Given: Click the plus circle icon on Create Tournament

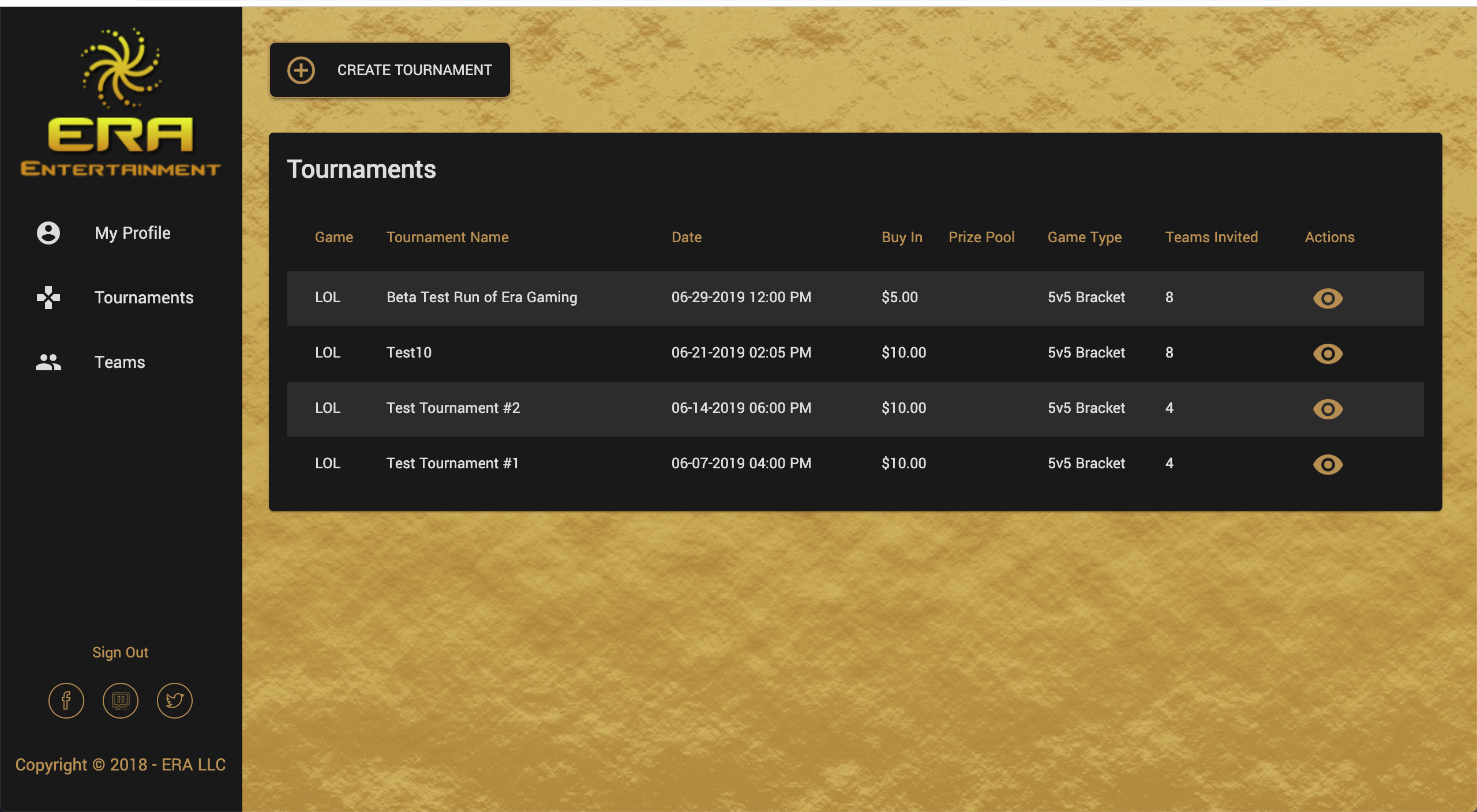Looking at the screenshot, I should point(301,70).
